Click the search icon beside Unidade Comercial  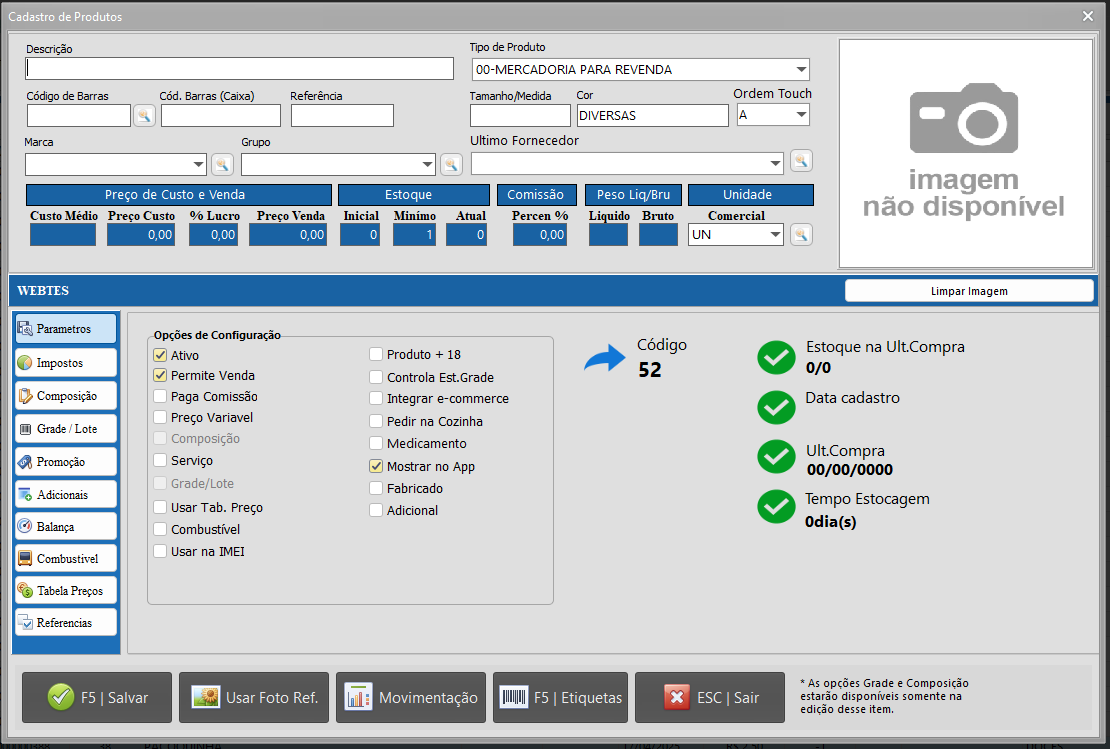801,234
